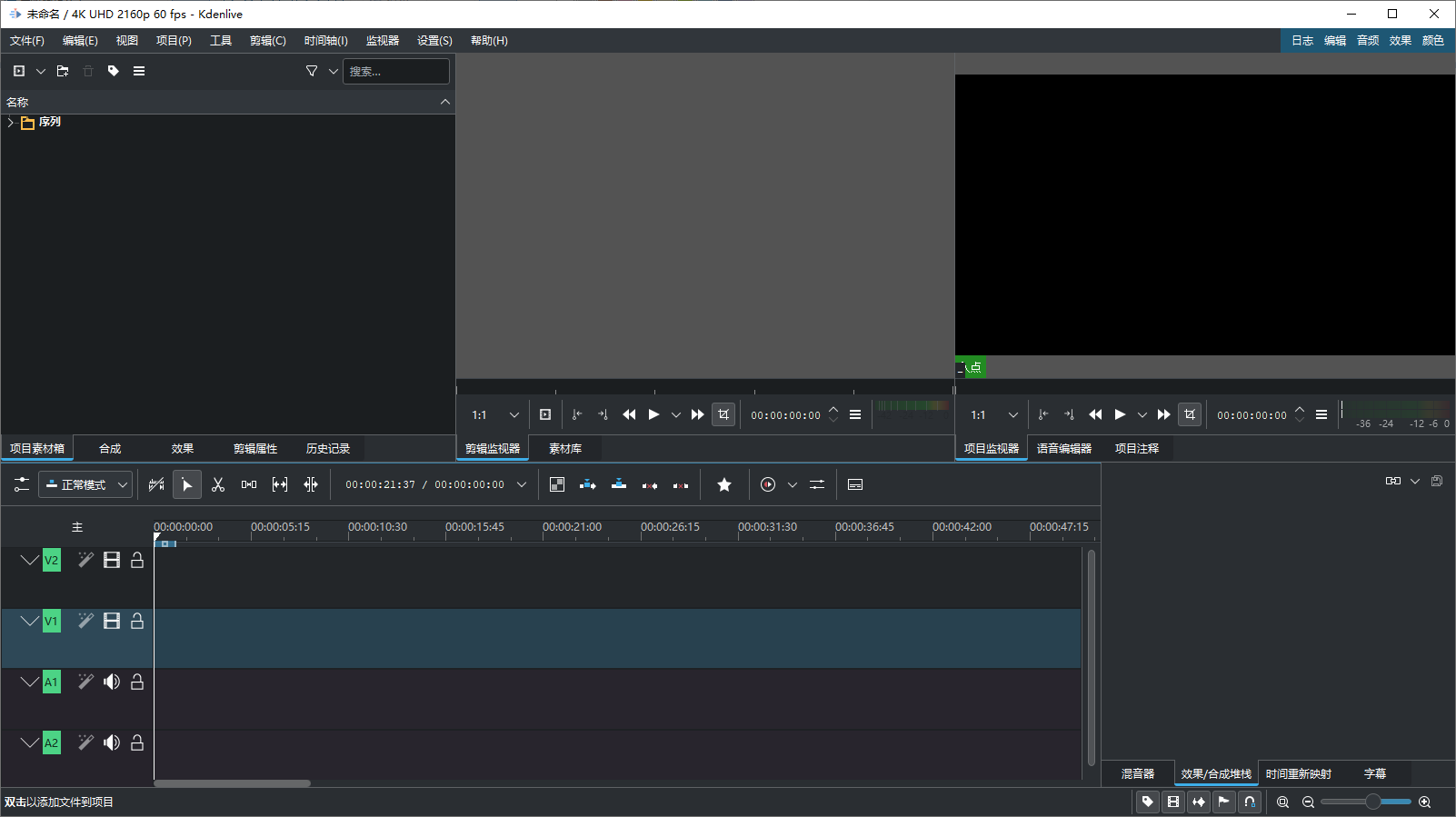
Task: Lock video track V2
Action: 137,561
